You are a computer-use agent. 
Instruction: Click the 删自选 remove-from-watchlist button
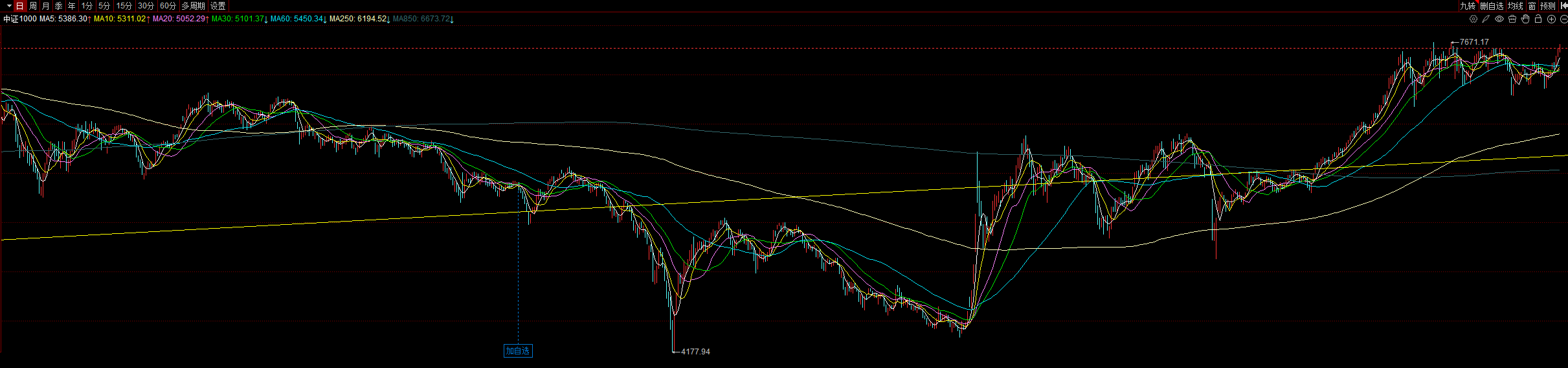(x=1492, y=6)
